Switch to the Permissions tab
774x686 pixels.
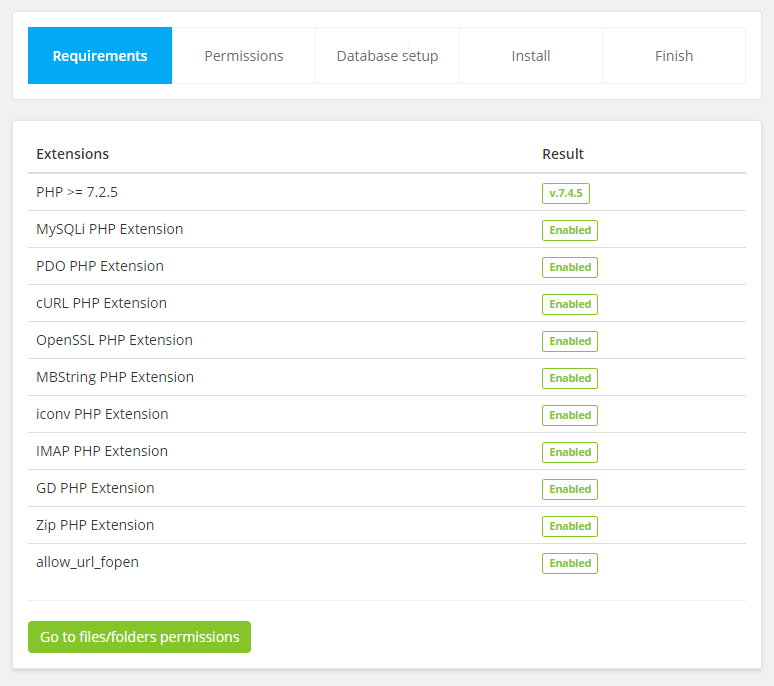[x=244, y=56]
